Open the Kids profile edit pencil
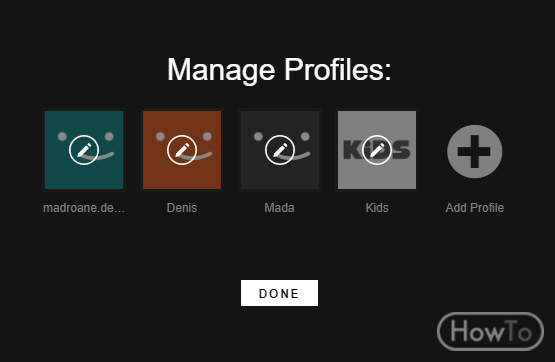The height and width of the screenshot is (362, 555). 377,150
